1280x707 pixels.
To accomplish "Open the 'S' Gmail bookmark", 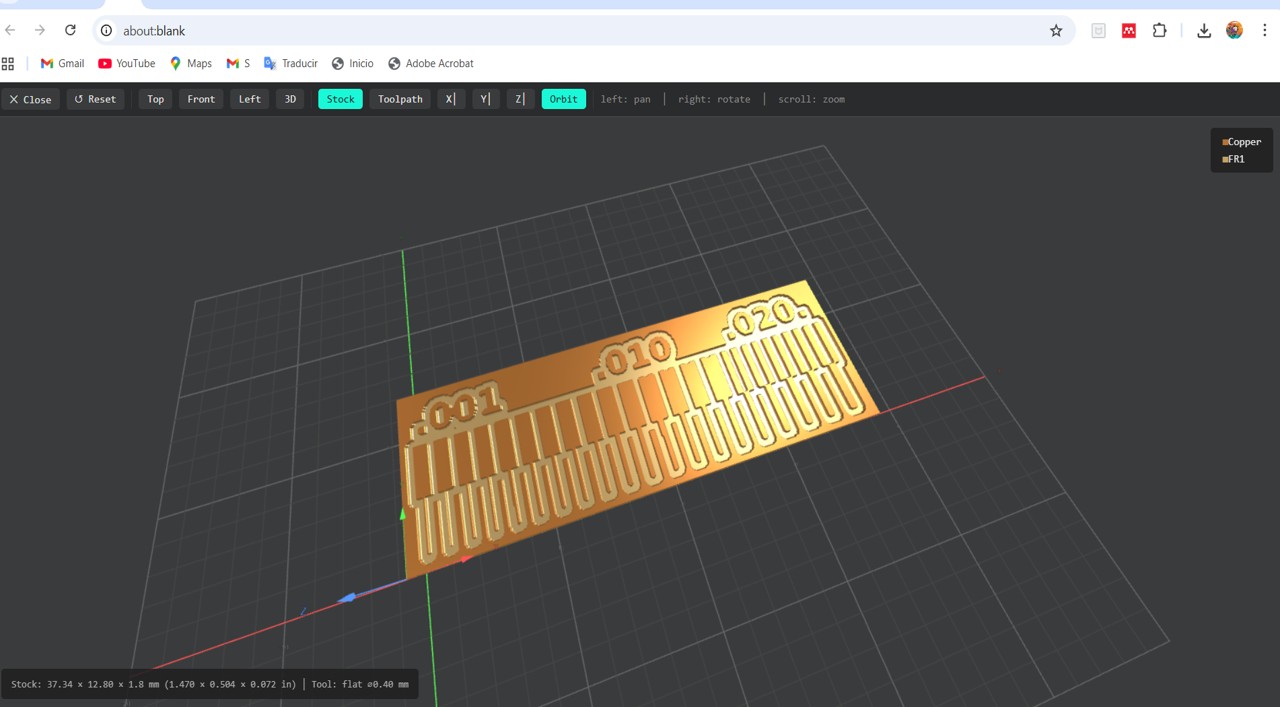I will click(x=238, y=63).
